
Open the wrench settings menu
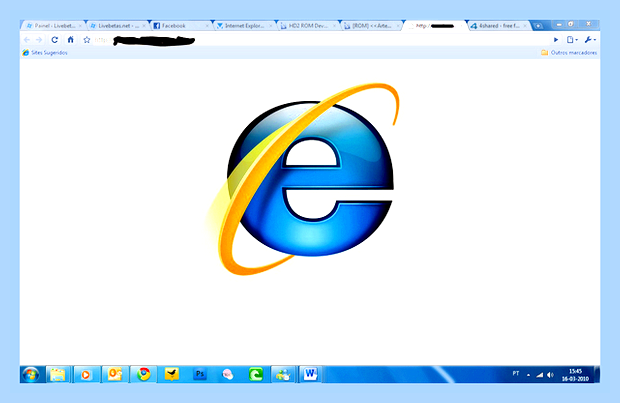590,40
